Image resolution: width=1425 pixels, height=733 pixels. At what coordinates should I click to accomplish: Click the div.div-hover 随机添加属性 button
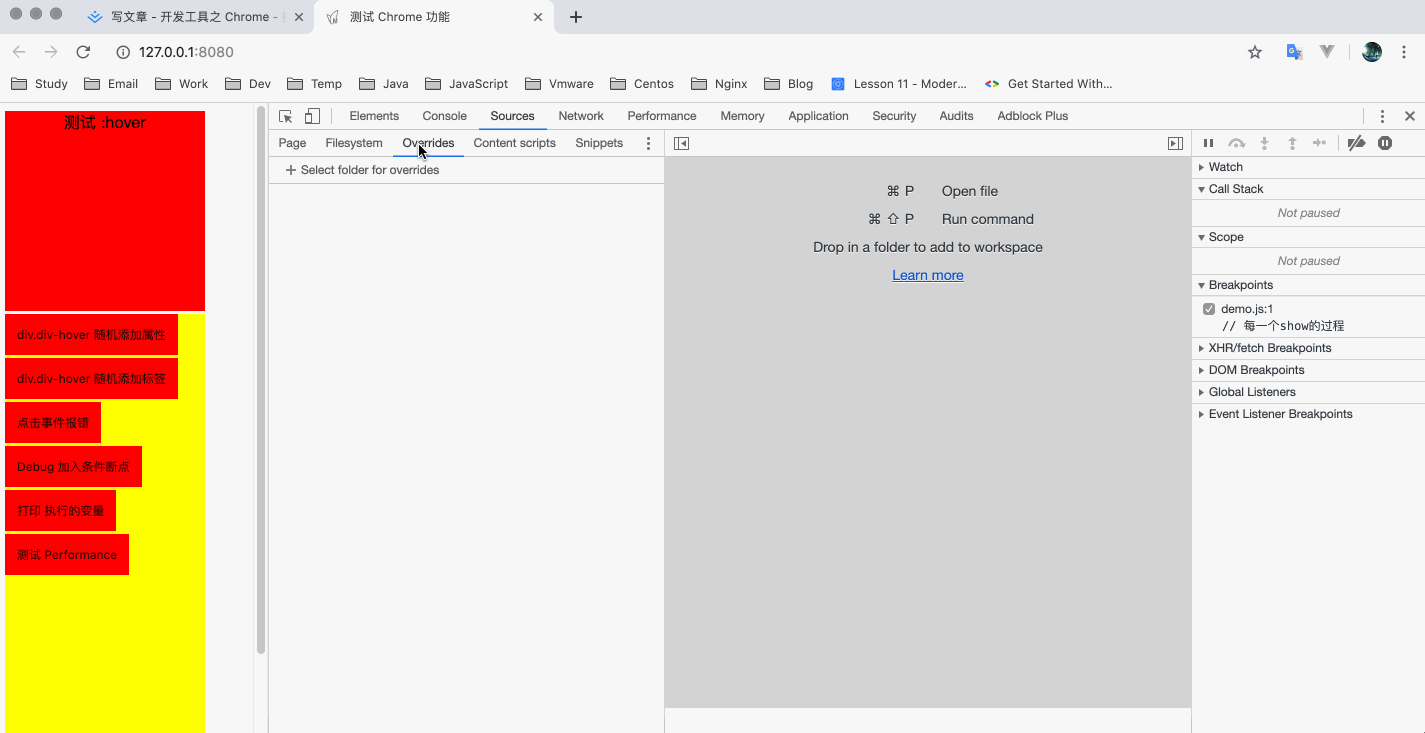coord(91,334)
